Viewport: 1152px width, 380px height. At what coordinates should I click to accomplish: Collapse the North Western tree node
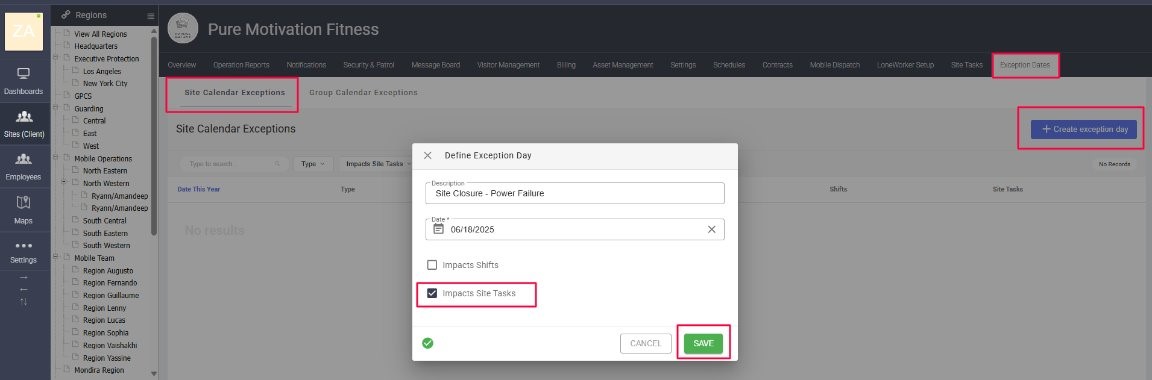pos(65,183)
